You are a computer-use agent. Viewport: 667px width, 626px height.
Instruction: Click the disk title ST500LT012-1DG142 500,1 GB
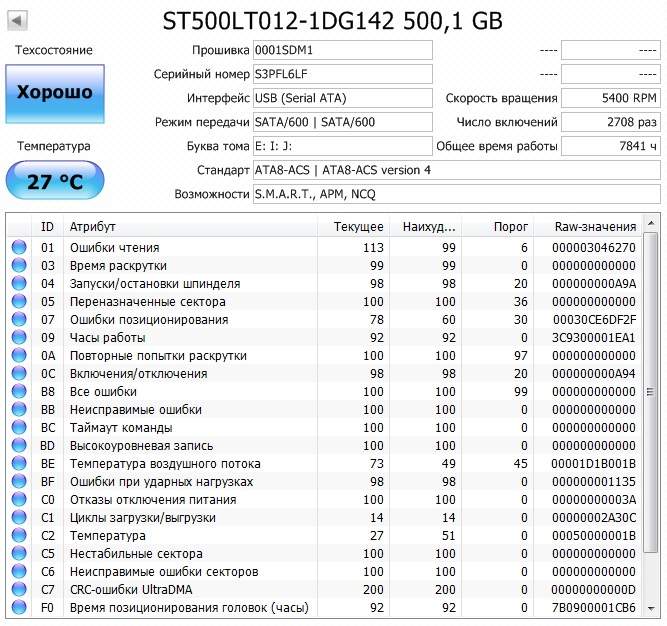(333, 21)
